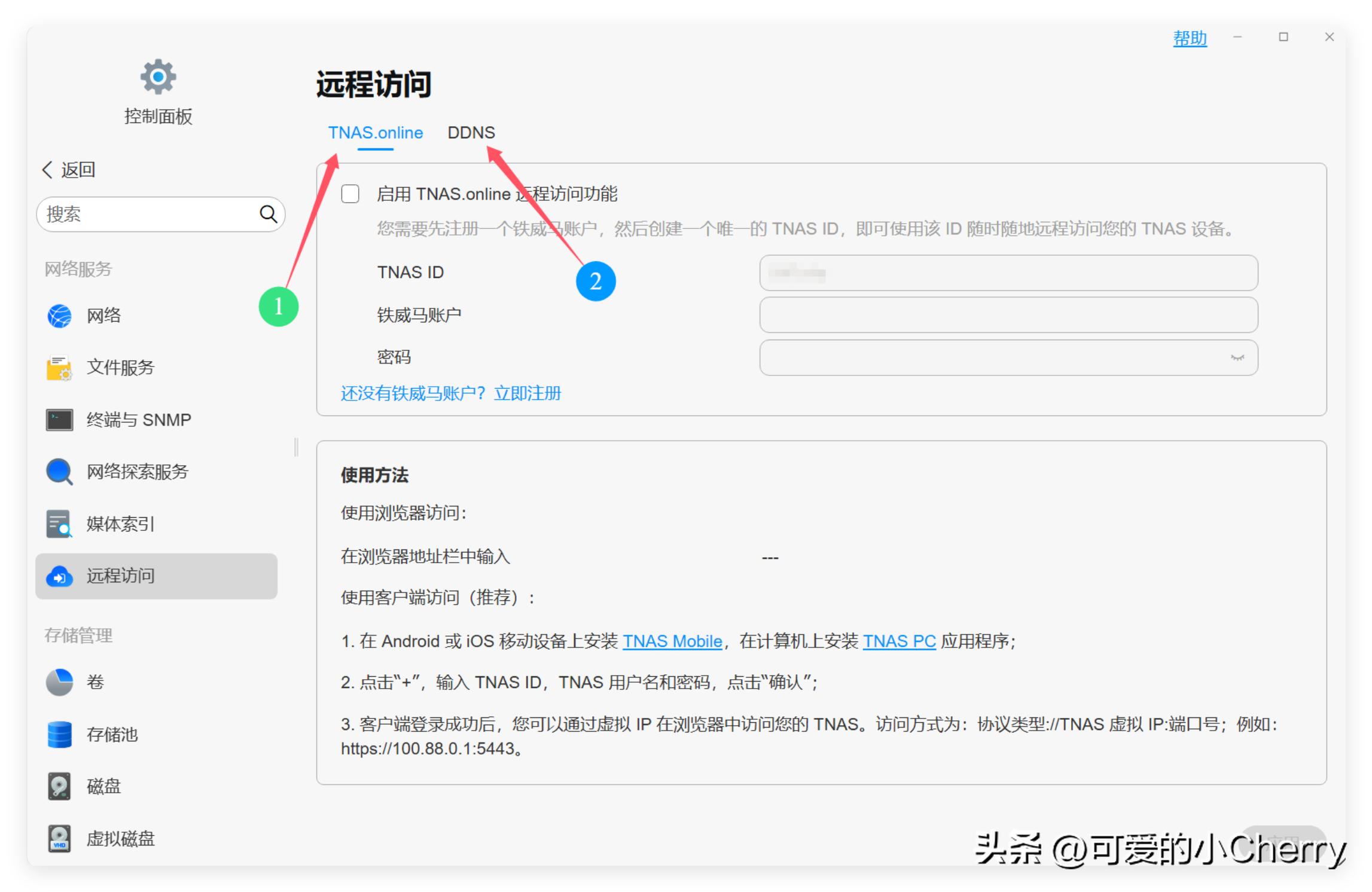Select 媒体索引 in the sidebar
1372x892 pixels.
(156, 524)
